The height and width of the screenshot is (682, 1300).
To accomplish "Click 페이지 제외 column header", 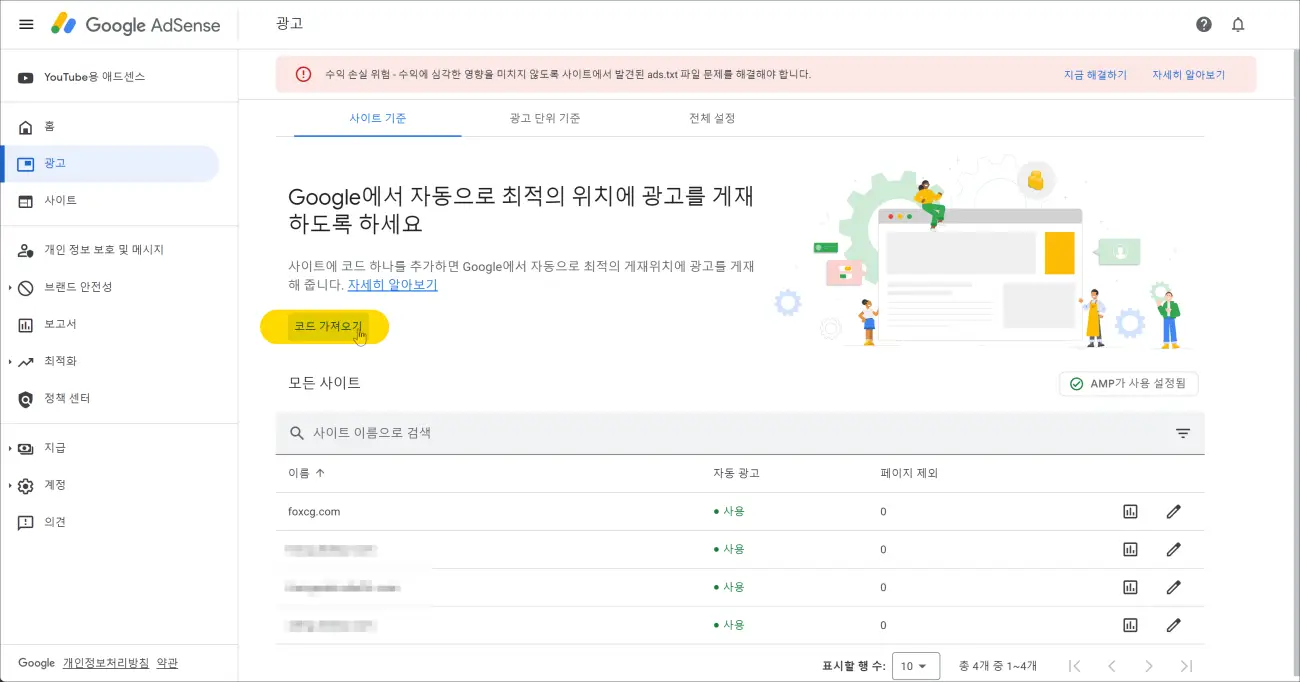I will tap(909, 473).
